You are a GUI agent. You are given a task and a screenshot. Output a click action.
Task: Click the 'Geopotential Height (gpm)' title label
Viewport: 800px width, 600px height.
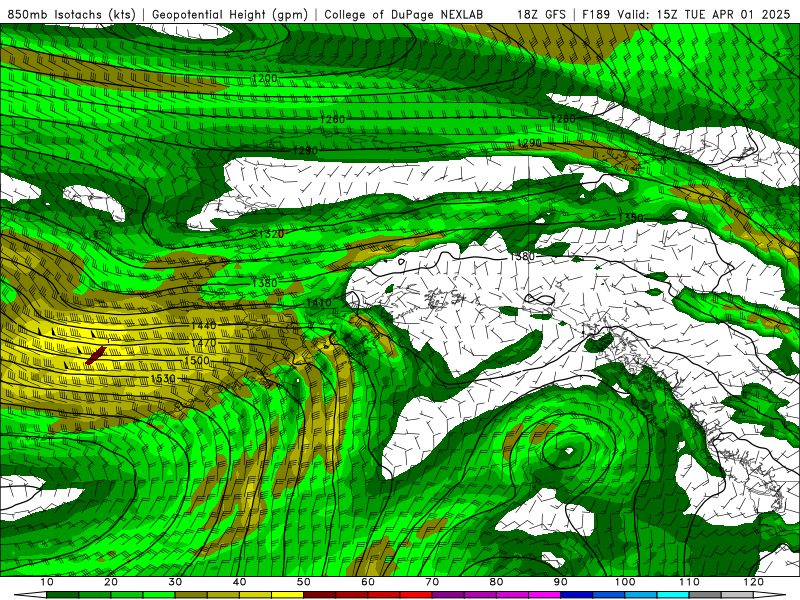pyautogui.click(x=230, y=14)
